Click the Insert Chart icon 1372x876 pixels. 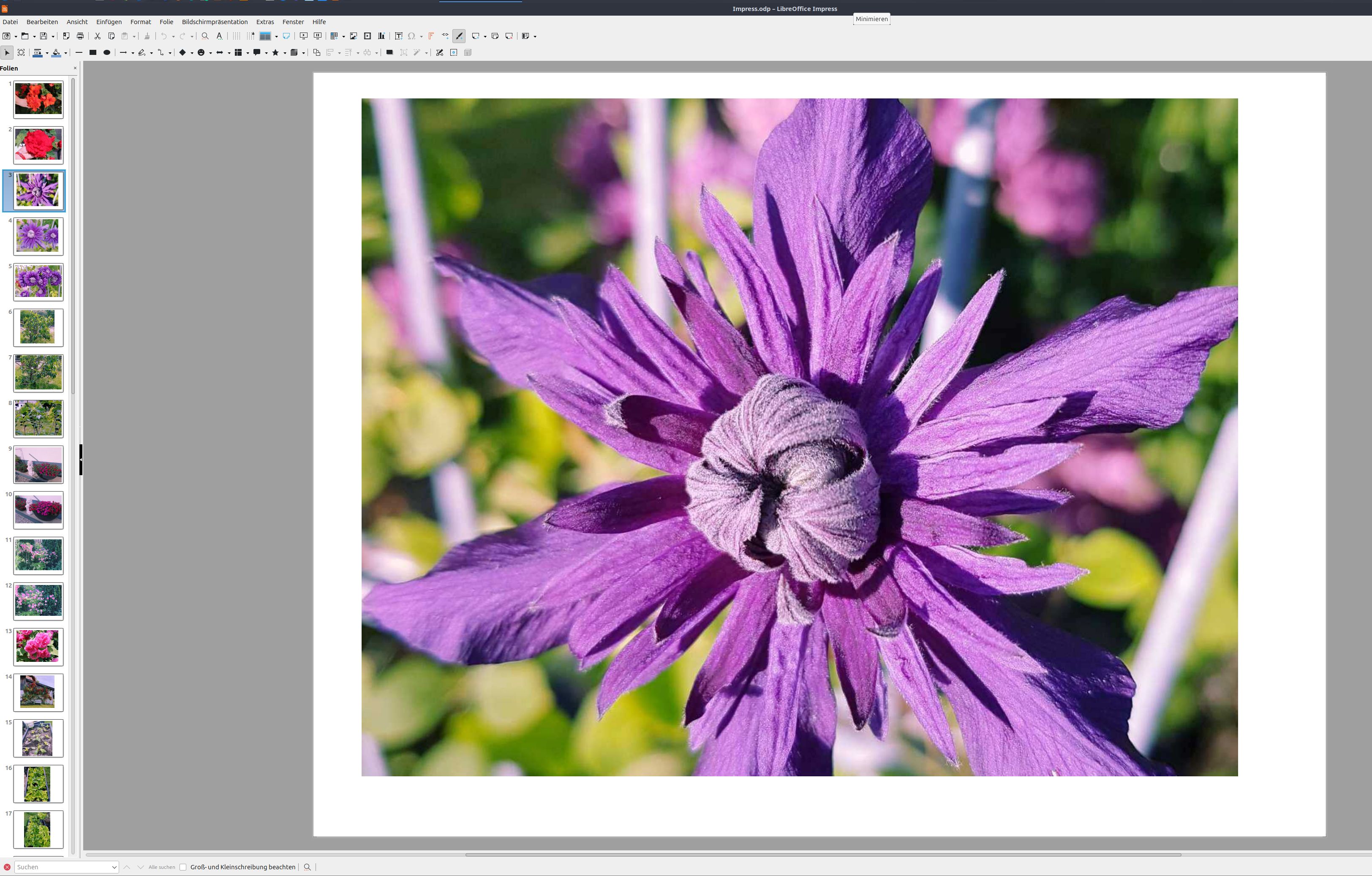click(381, 36)
